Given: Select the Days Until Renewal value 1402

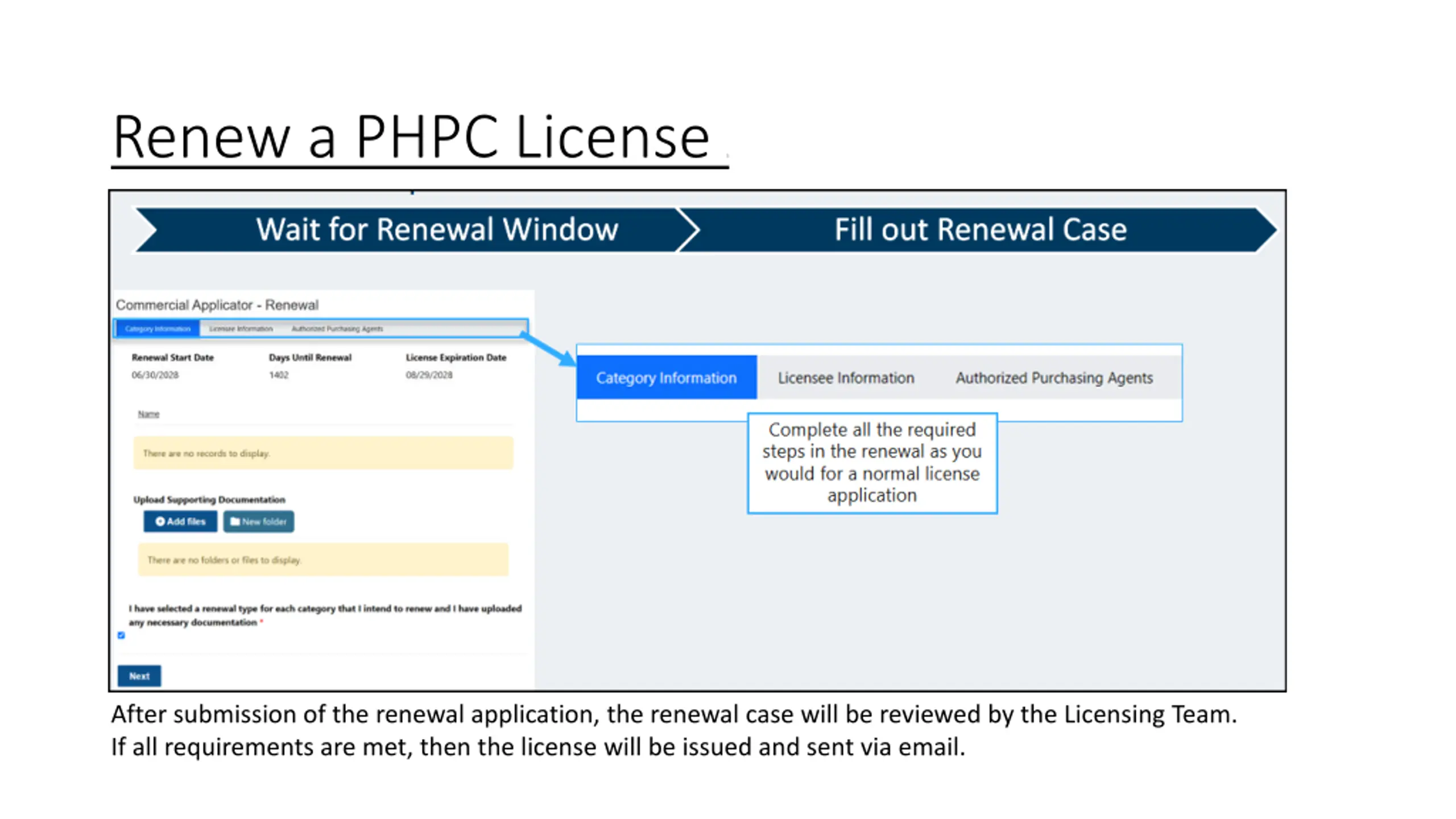Looking at the screenshot, I should 279,375.
